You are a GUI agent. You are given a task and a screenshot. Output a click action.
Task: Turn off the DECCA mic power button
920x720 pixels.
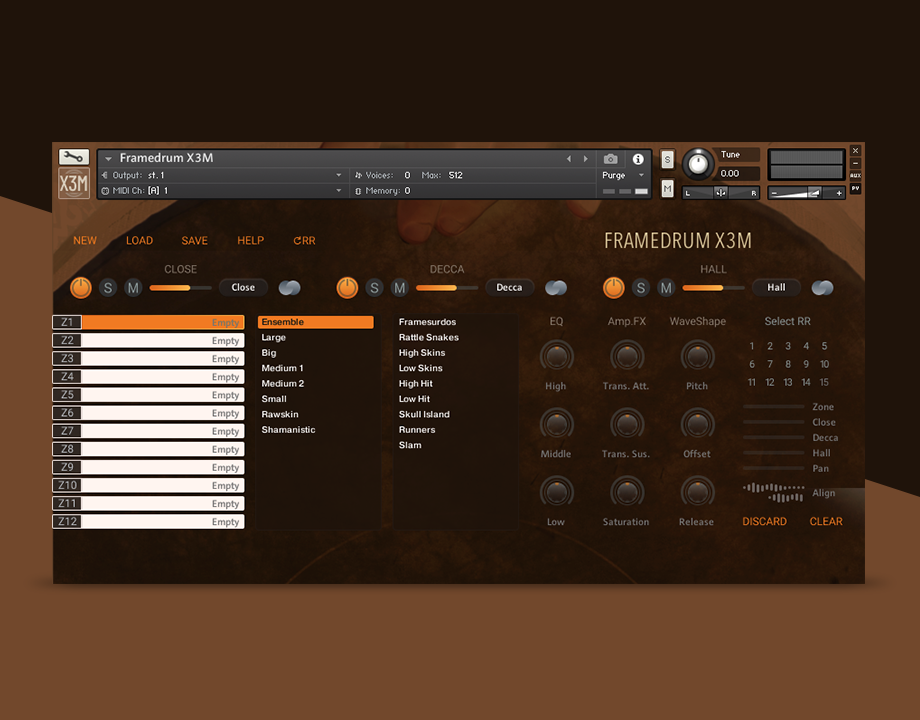pyautogui.click(x=347, y=288)
